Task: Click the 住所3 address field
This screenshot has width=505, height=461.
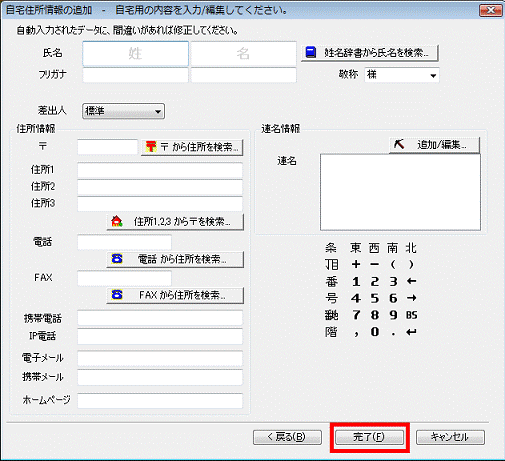Action: [x=160, y=204]
